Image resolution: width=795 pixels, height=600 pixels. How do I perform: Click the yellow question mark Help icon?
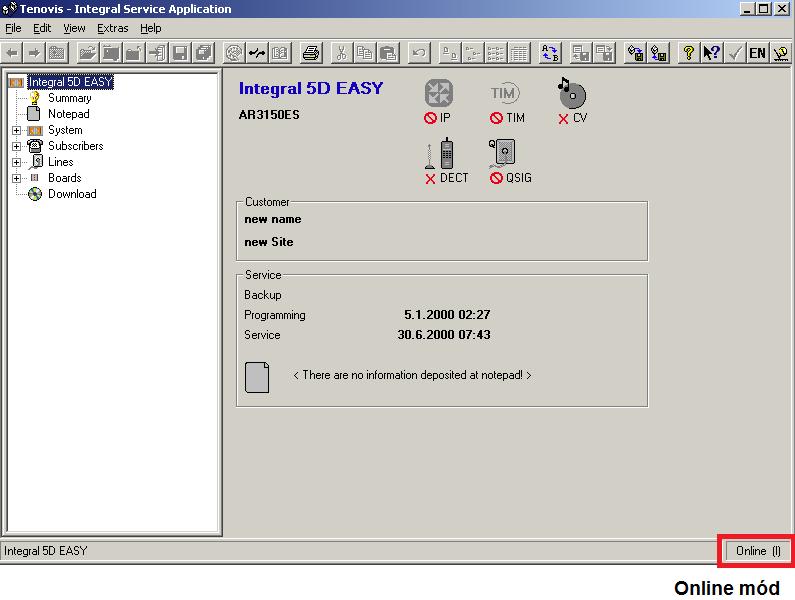pos(689,53)
